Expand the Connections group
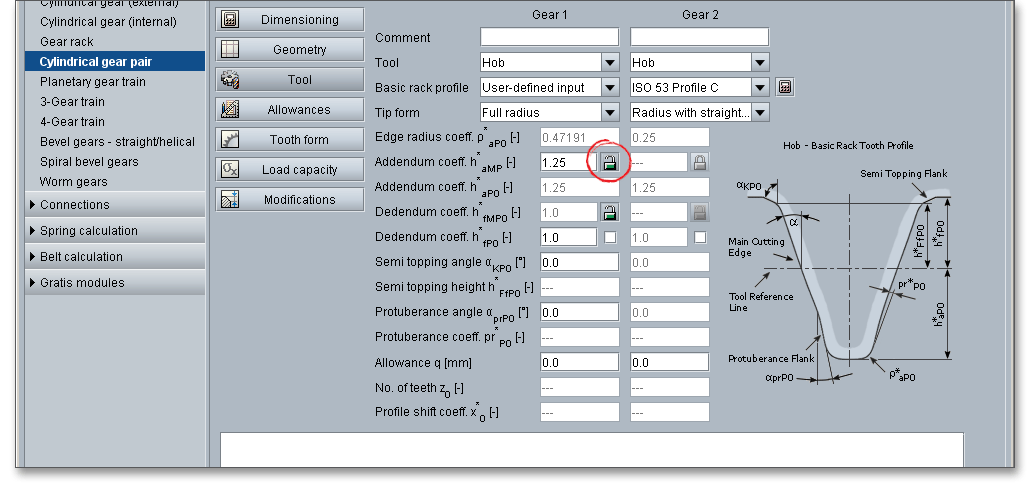Screen dimensions: 1030x483 [x=75, y=205]
